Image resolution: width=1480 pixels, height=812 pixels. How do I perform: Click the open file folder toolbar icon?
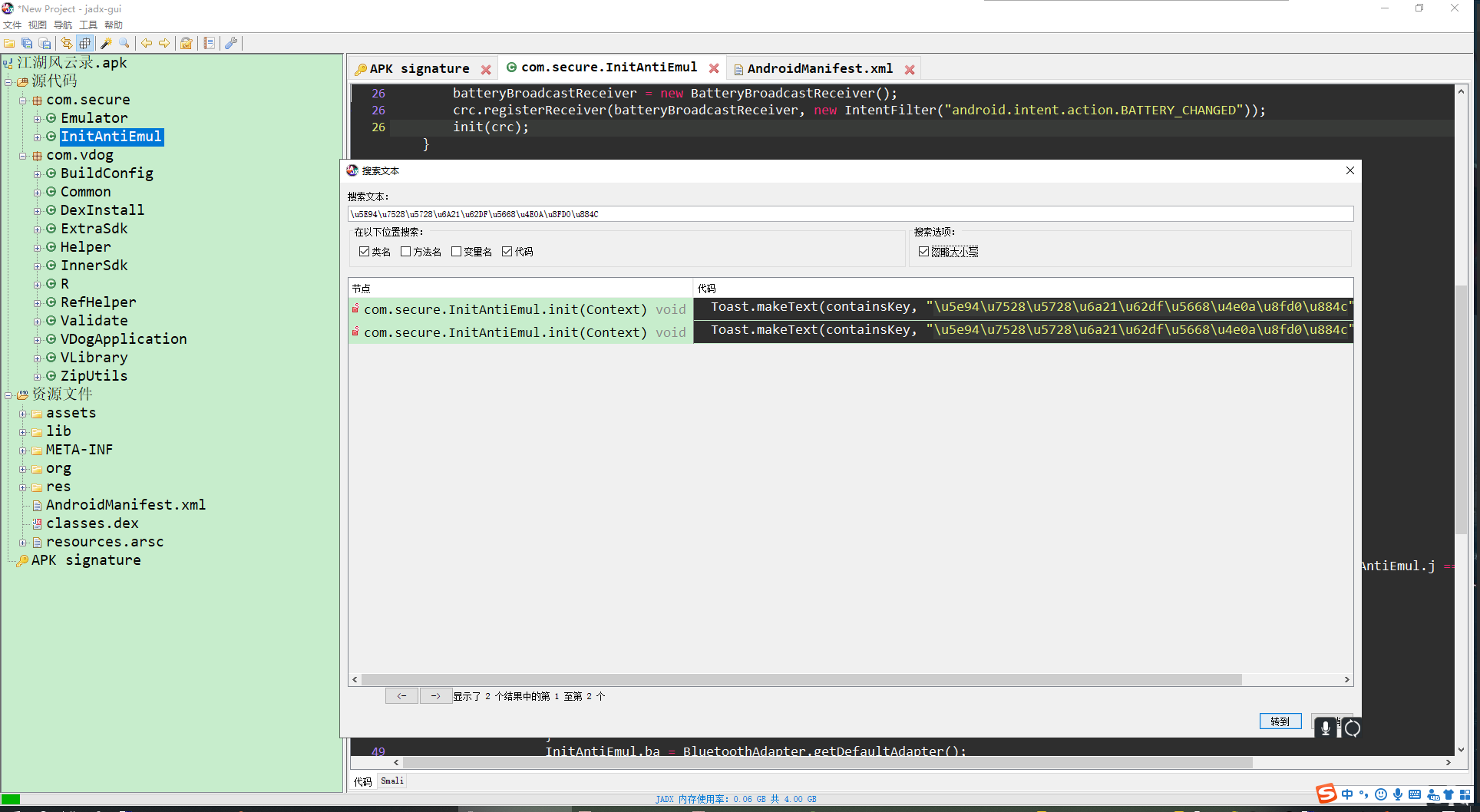[9, 43]
